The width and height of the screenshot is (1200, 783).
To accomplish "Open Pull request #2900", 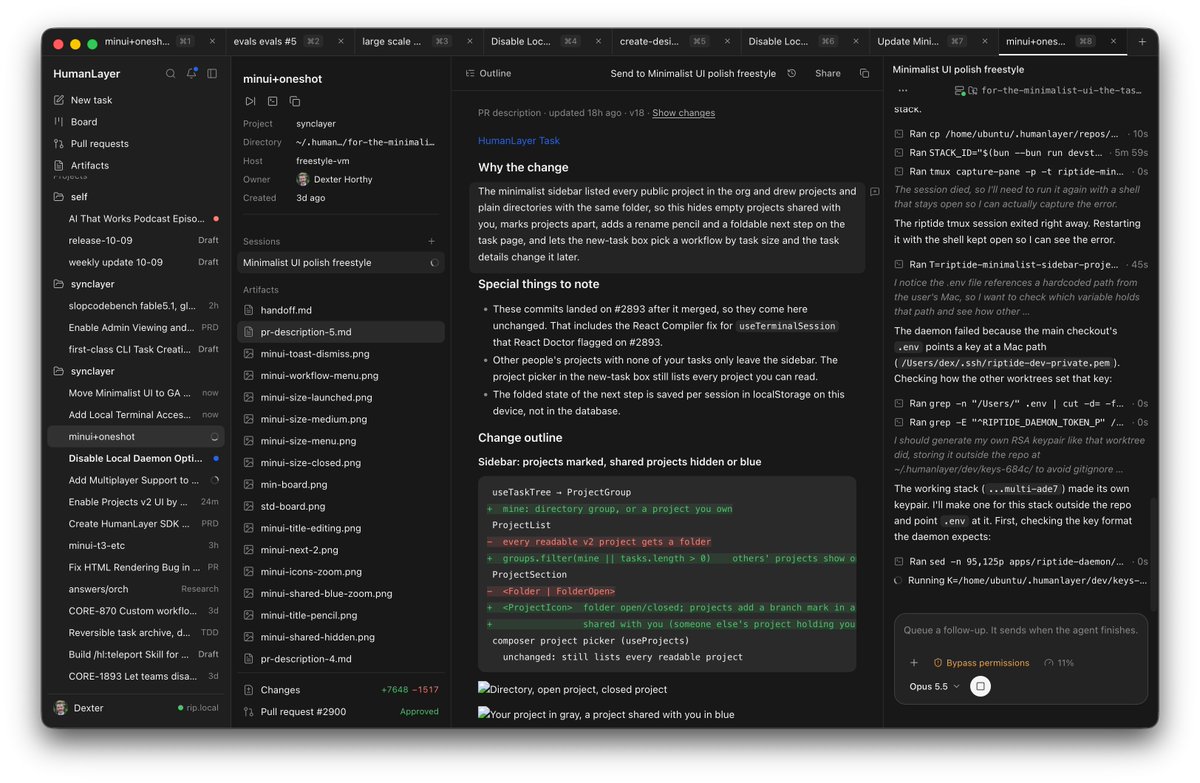I will pos(341,712).
